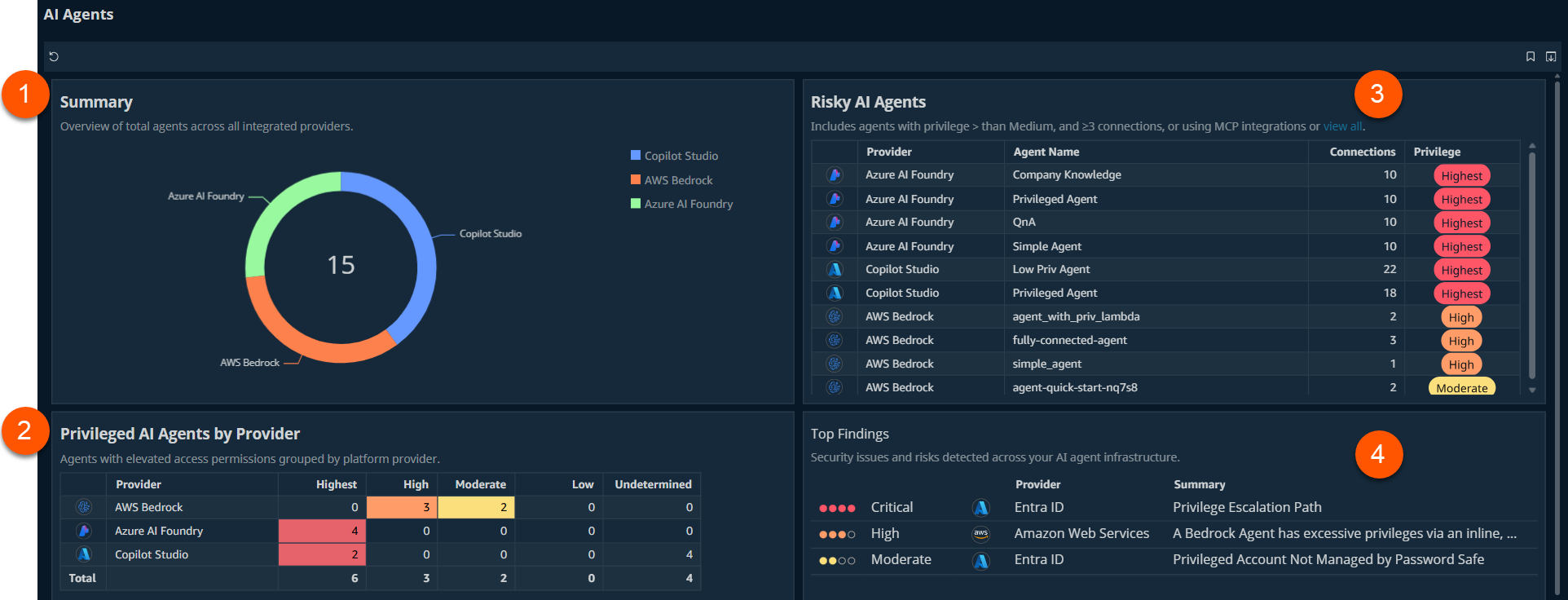Click the Entra ID icon for Privilege Escalation Path

pyautogui.click(x=981, y=508)
